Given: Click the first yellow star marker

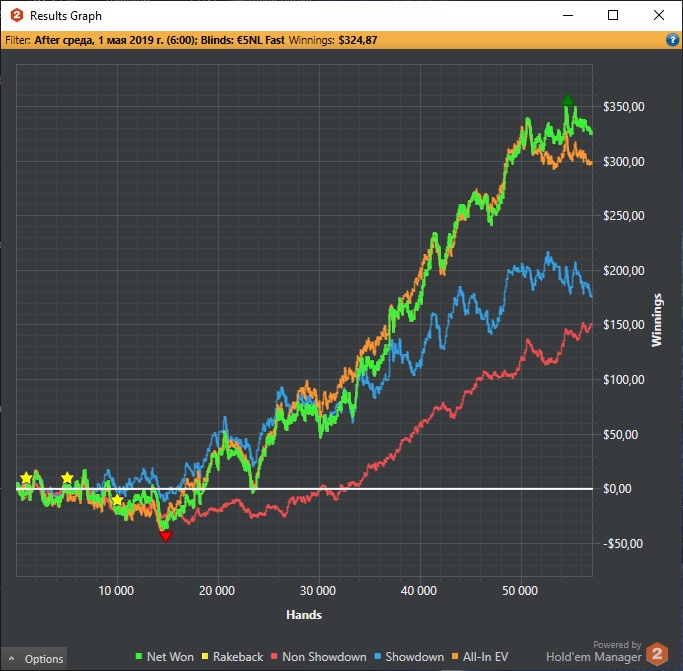Looking at the screenshot, I should tap(26, 478).
